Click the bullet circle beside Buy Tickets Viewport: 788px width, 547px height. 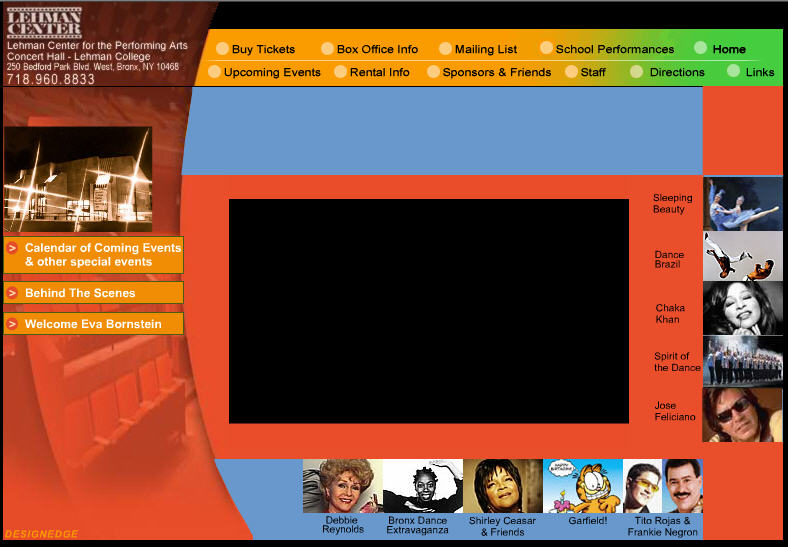click(x=222, y=49)
